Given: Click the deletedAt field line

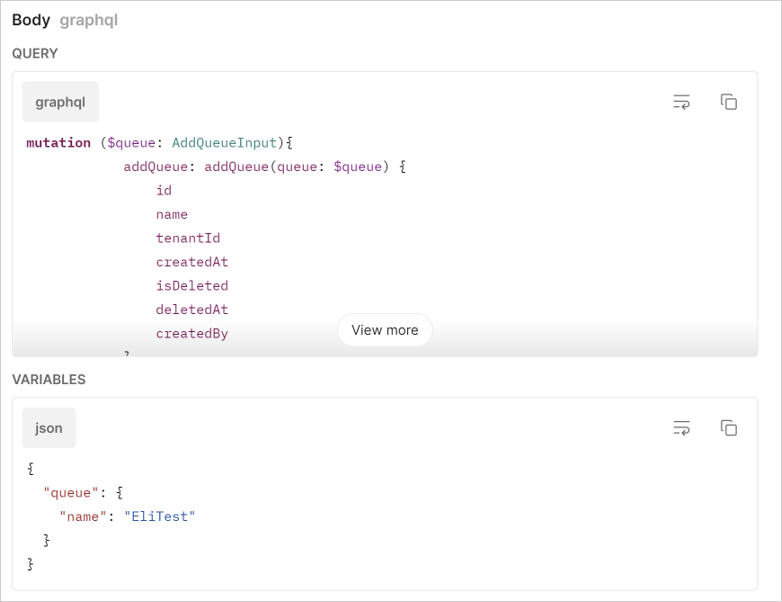Looking at the screenshot, I should [192, 310].
